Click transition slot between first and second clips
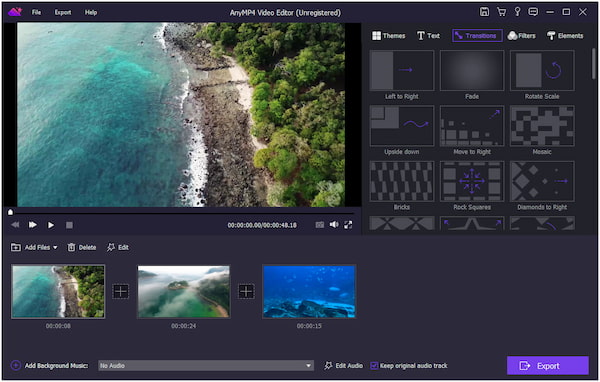600x382 pixels. [x=121, y=292]
